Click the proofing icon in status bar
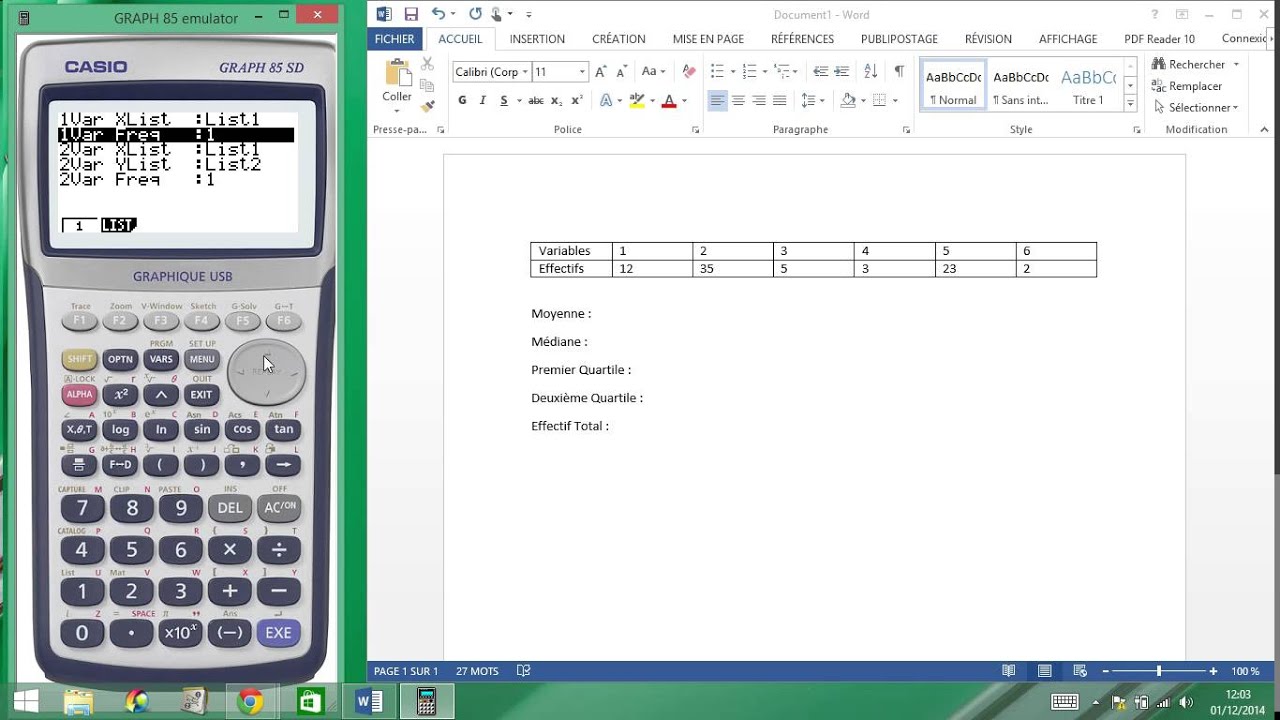 [523, 671]
